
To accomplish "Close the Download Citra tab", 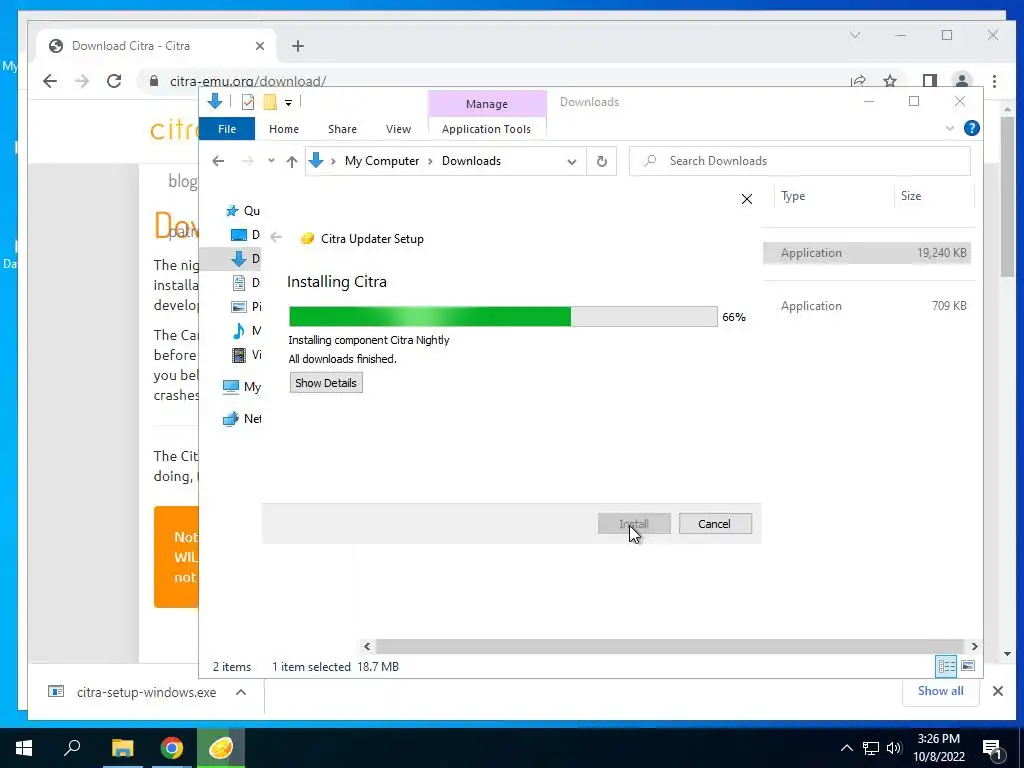I will [x=260, y=46].
